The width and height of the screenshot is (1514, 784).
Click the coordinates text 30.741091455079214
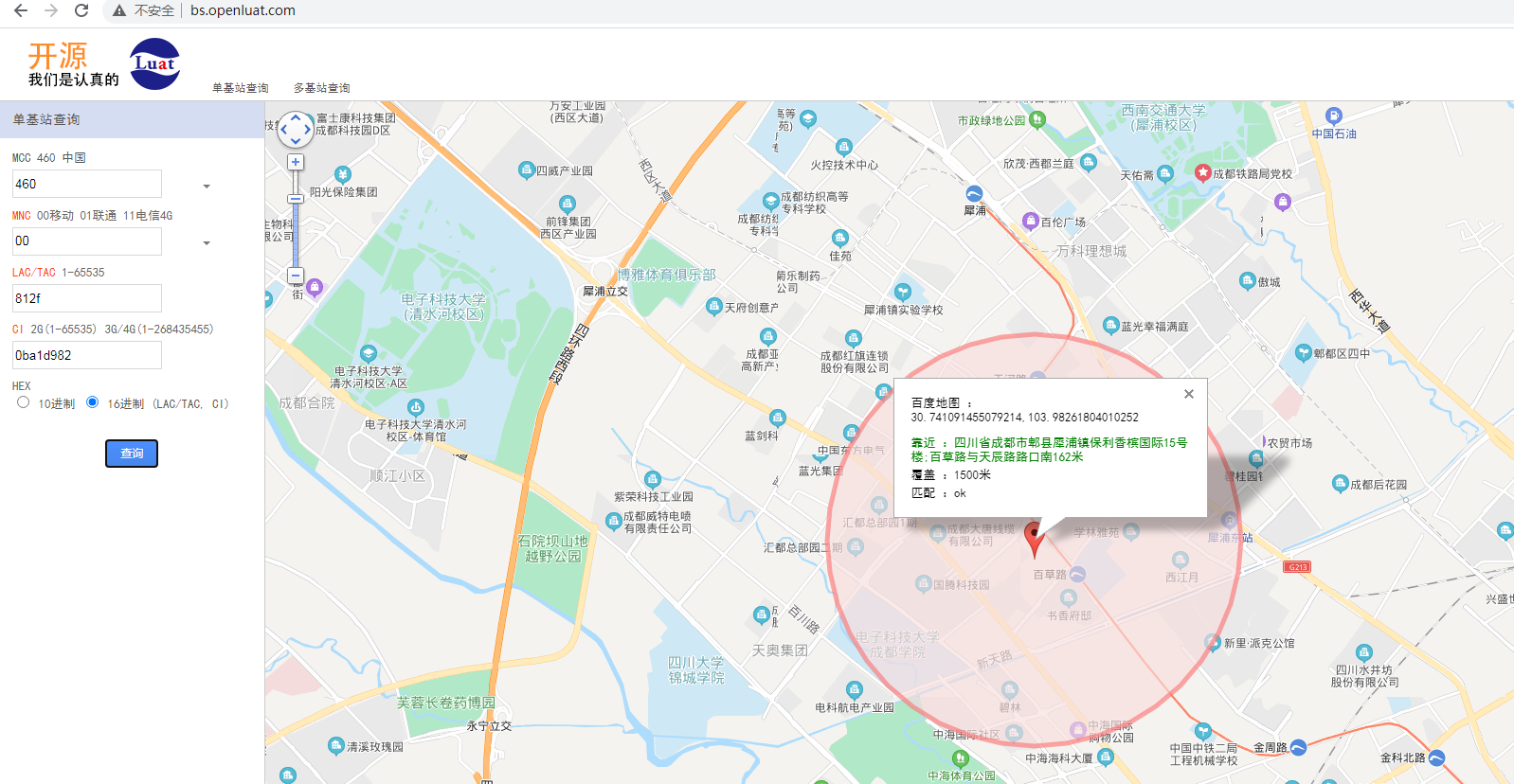click(1024, 418)
